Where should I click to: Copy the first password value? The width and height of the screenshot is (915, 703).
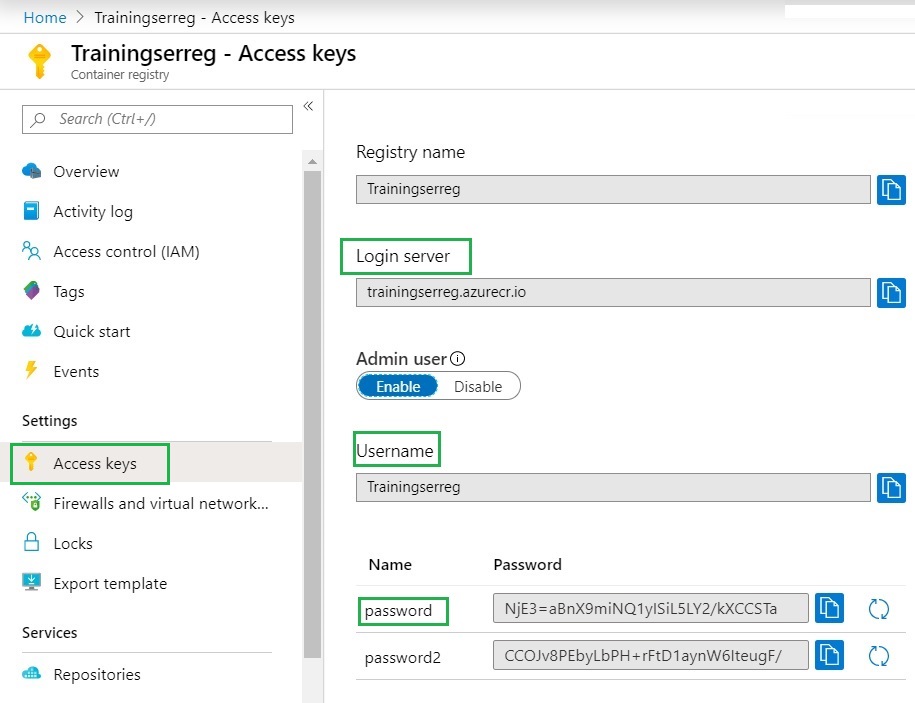(829, 608)
